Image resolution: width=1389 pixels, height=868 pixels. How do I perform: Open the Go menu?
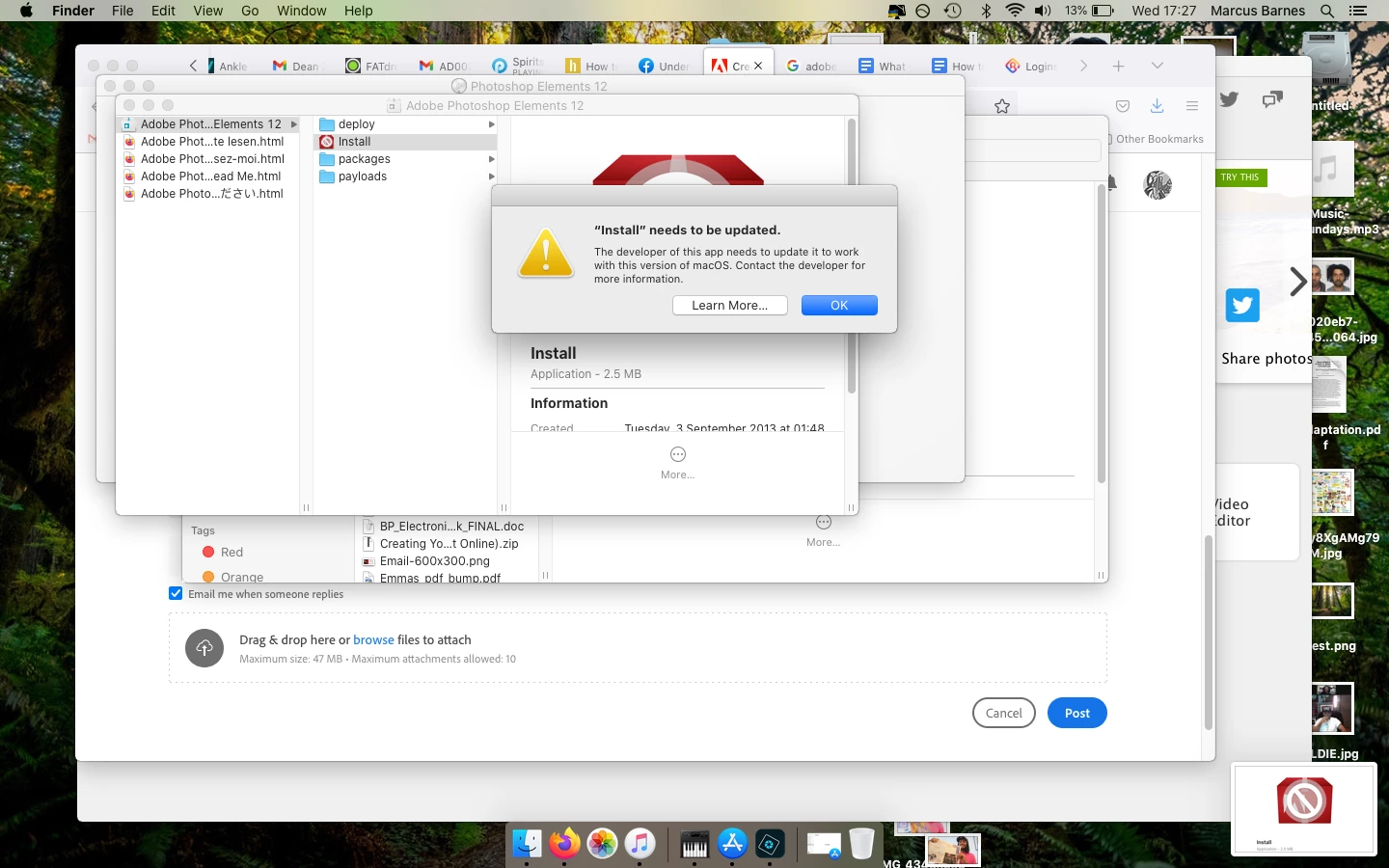pyautogui.click(x=250, y=11)
